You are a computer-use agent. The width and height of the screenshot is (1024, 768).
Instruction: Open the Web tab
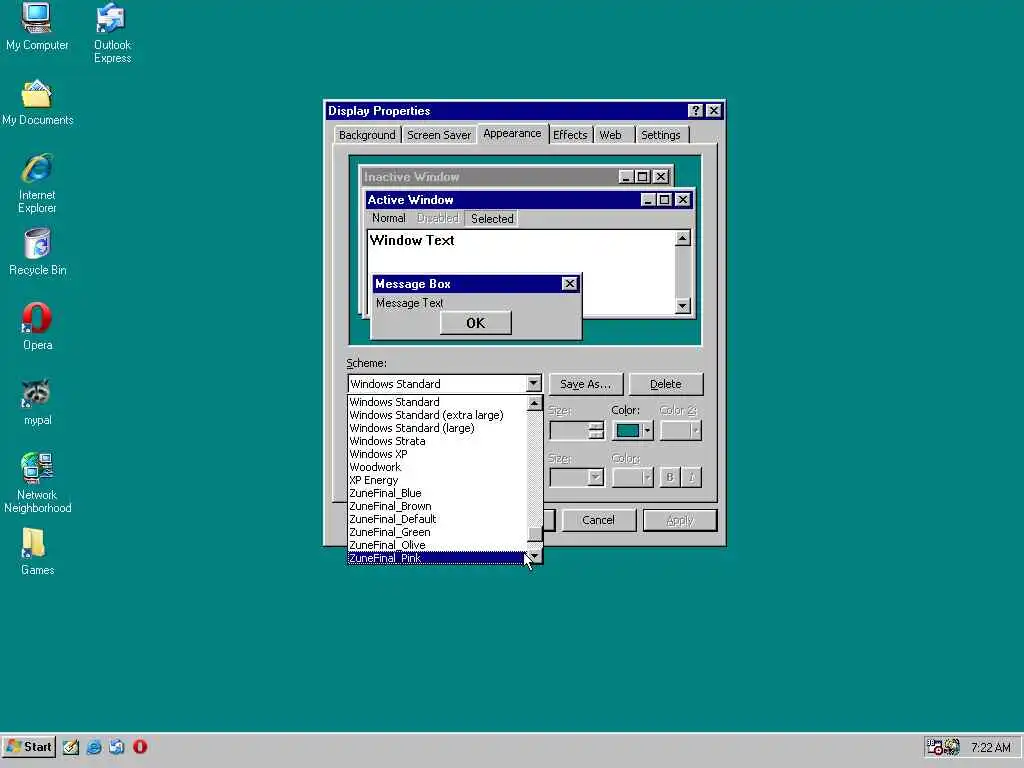pos(611,135)
